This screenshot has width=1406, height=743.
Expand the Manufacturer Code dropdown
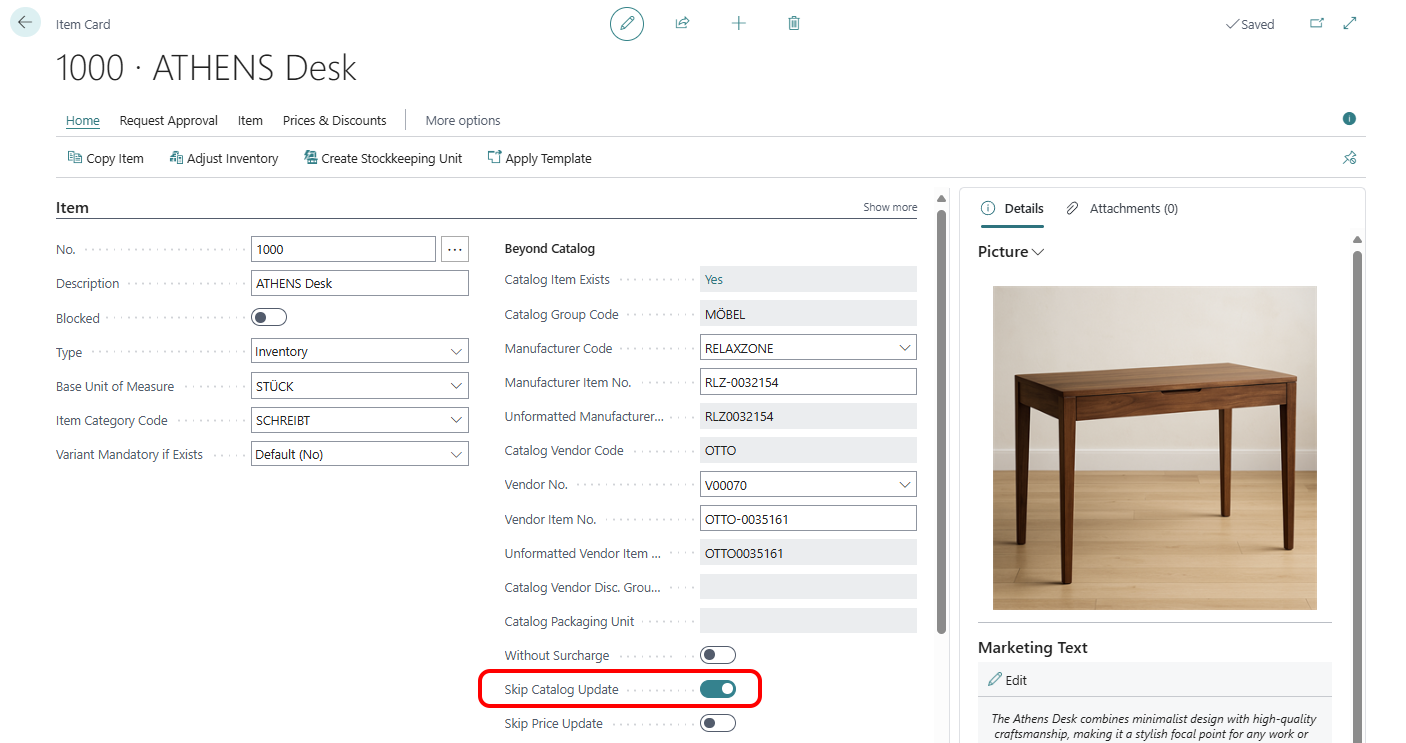point(905,348)
